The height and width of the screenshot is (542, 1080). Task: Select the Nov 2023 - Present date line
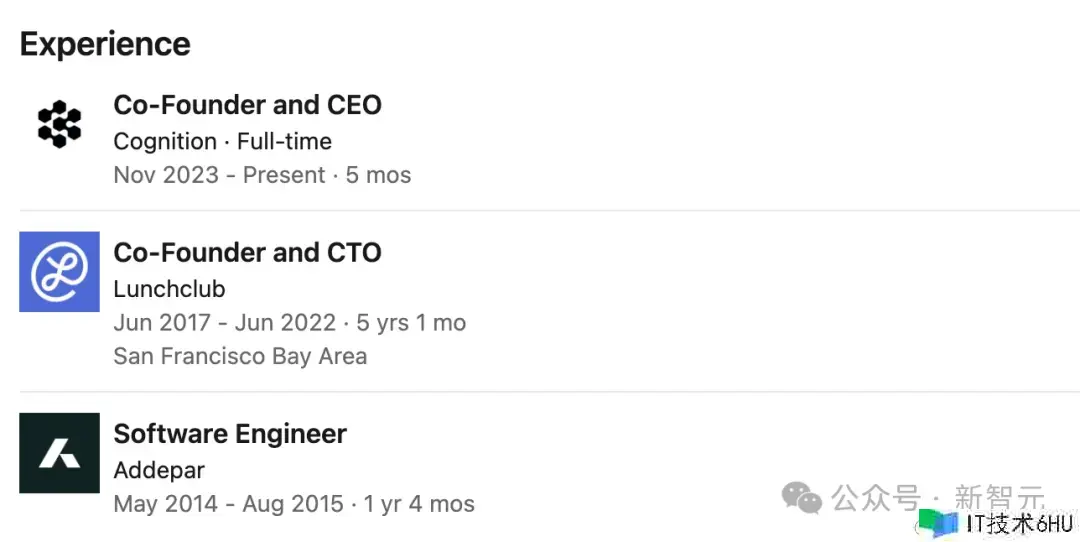(262, 175)
